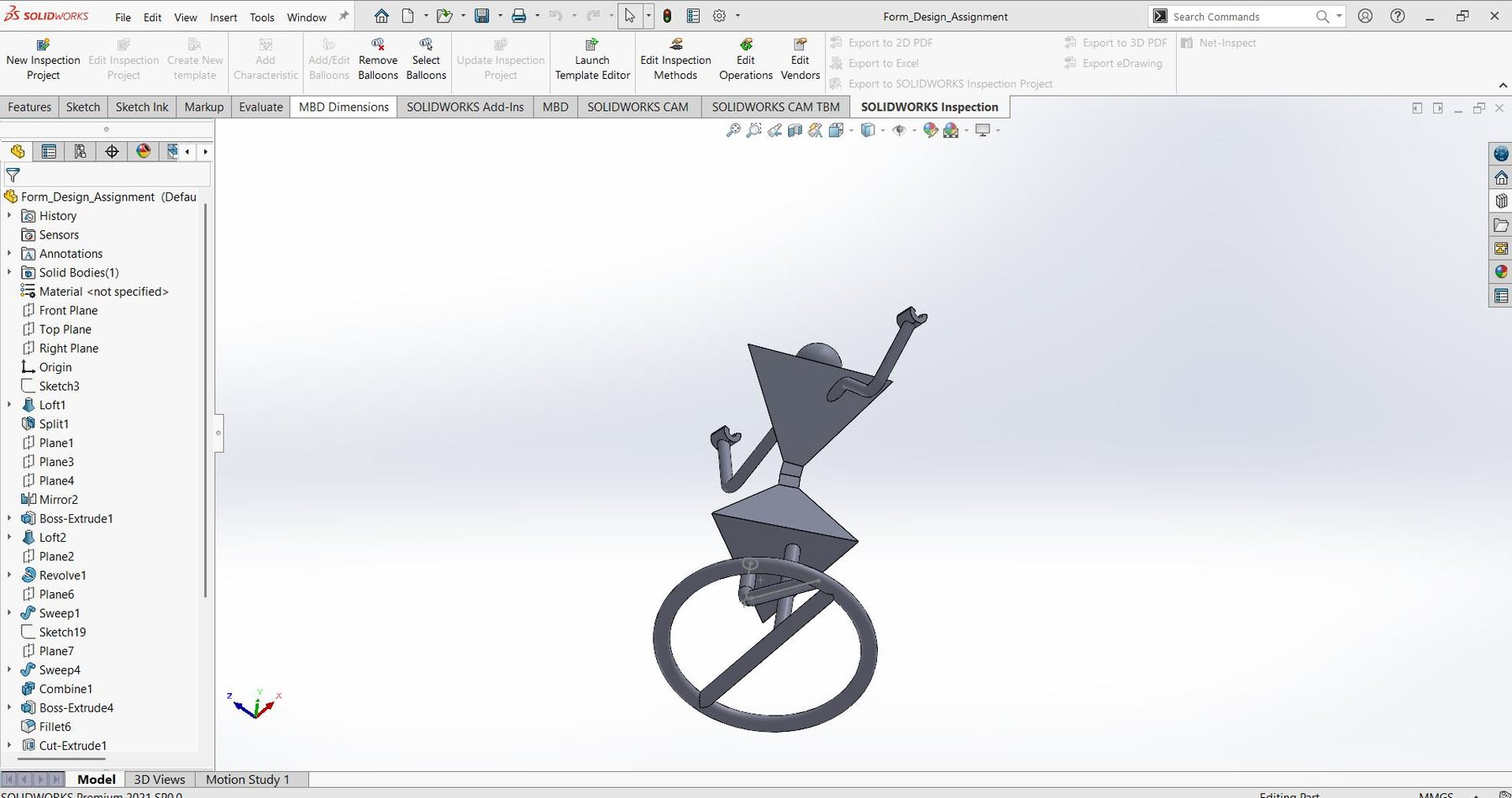Select the DimXpertManager tab icon
This screenshot has width=1512, height=798.
[112, 151]
